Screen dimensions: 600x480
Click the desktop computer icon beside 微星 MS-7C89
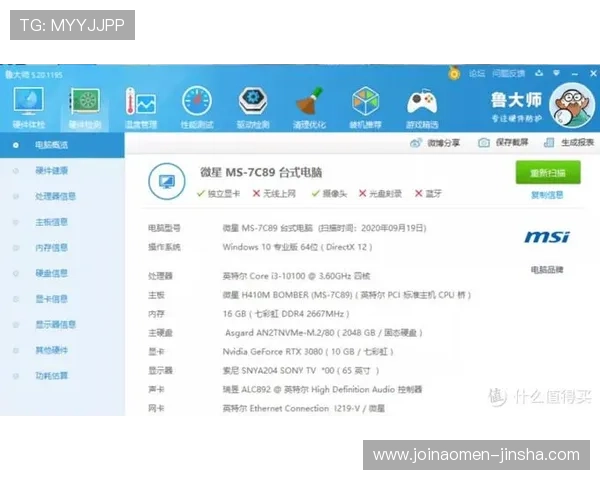(166, 181)
